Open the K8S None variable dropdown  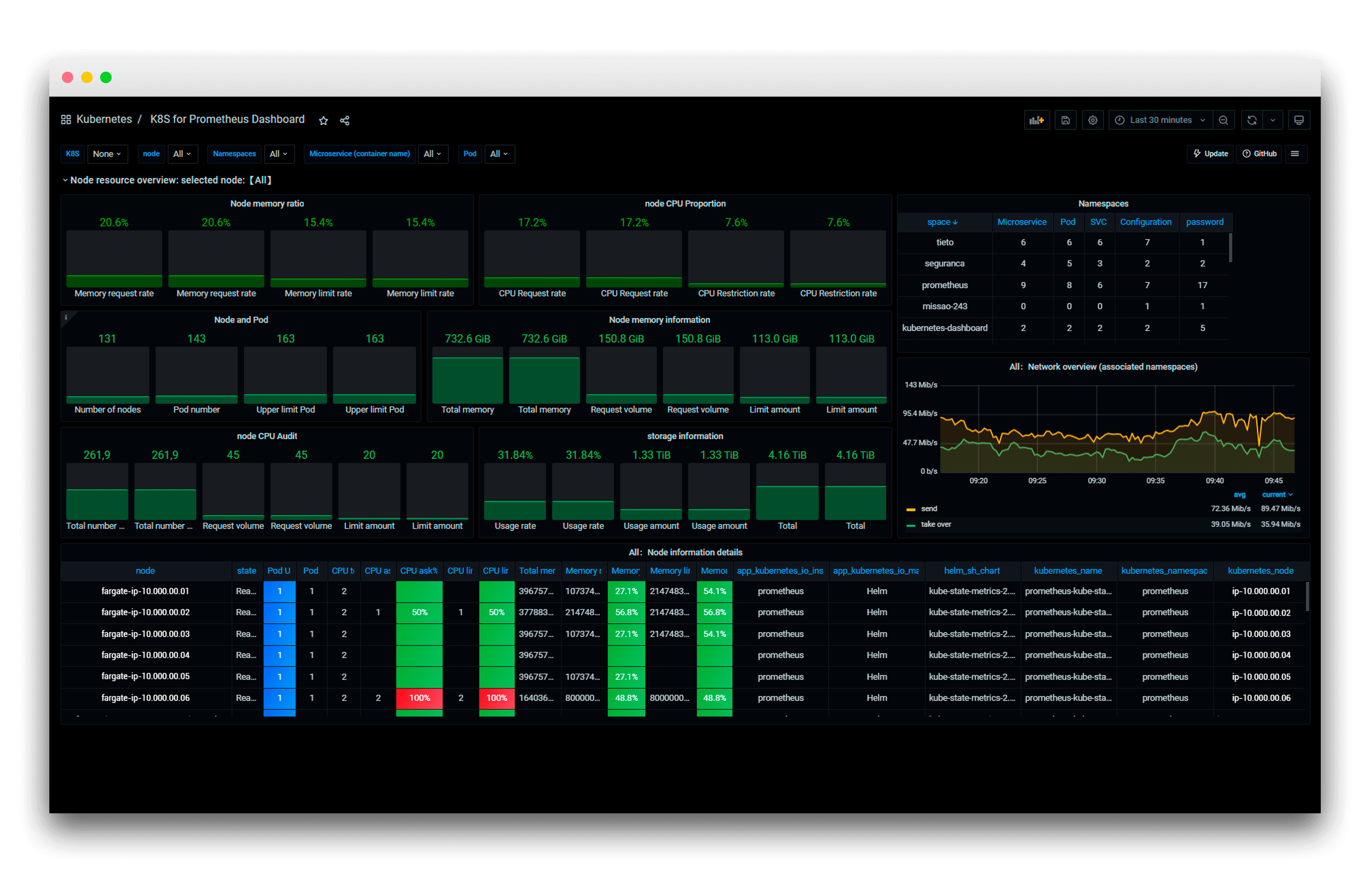107,154
